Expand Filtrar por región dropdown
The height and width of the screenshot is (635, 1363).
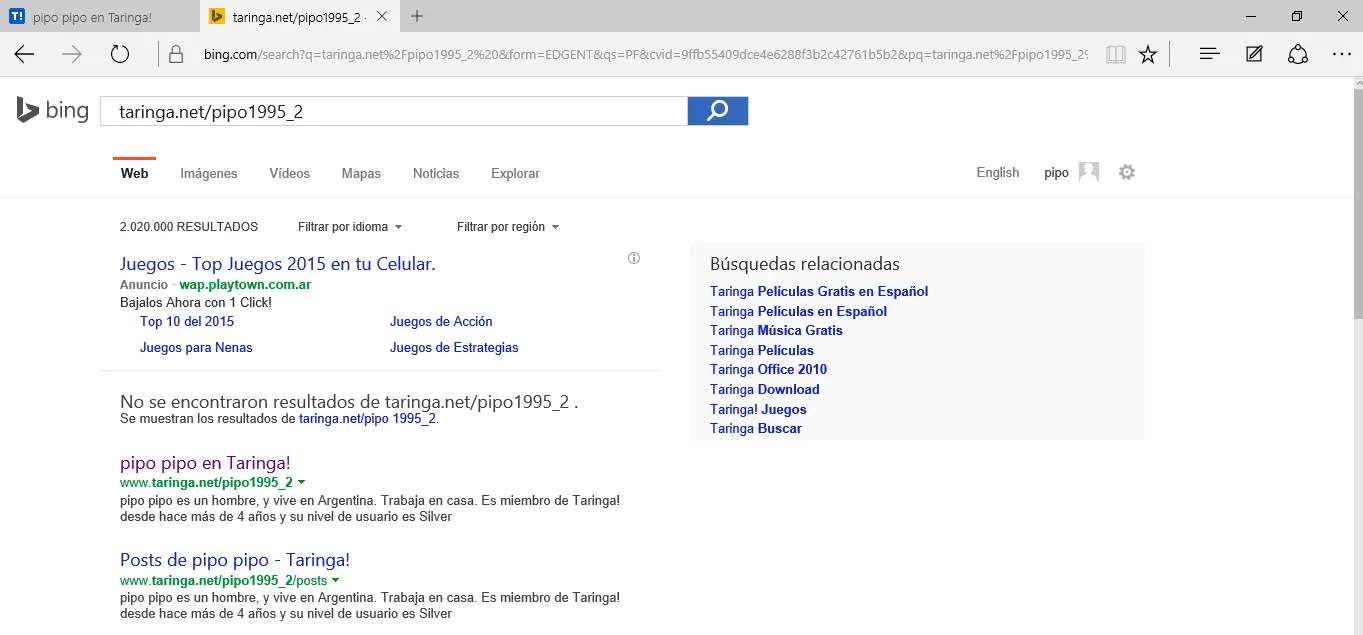coord(508,227)
